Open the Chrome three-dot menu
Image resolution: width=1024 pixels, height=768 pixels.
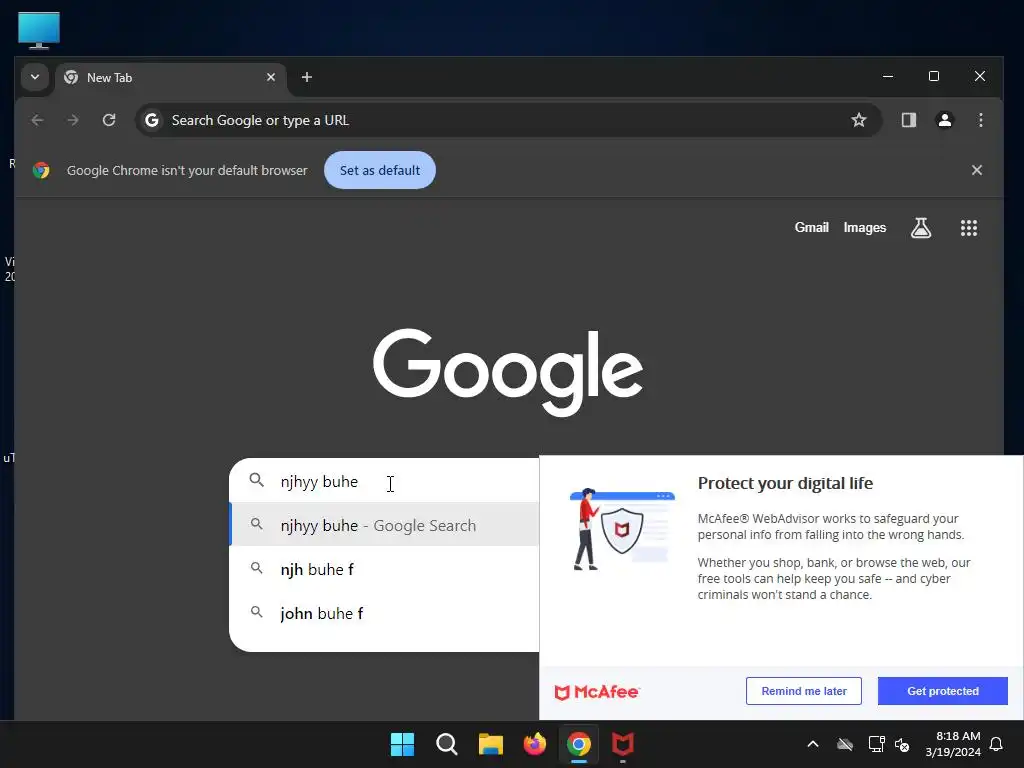[x=980, y=120]
